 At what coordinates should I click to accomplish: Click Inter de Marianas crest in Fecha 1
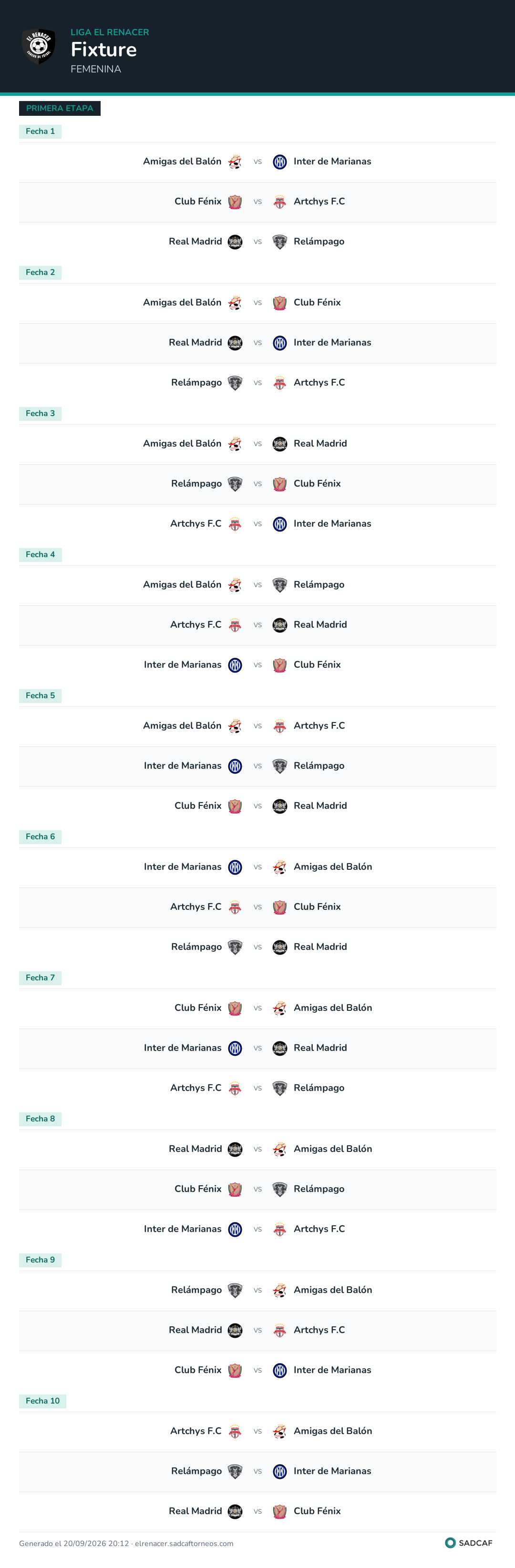coord(280,162)
